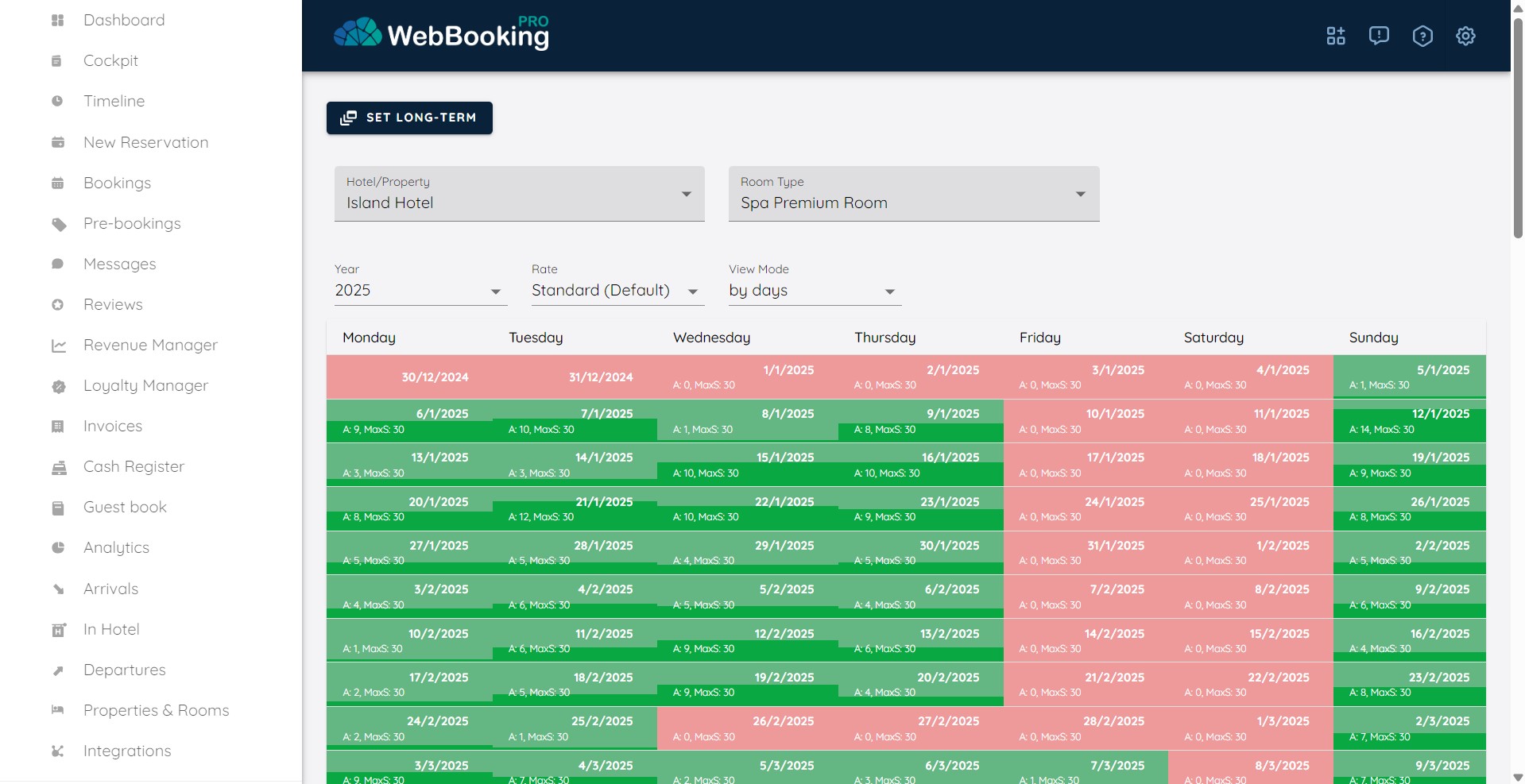Click the Pre-bookings tag icon
The width and height of the screenshot is (1525, 784).
pyautogui.click(x=58, y=224)
